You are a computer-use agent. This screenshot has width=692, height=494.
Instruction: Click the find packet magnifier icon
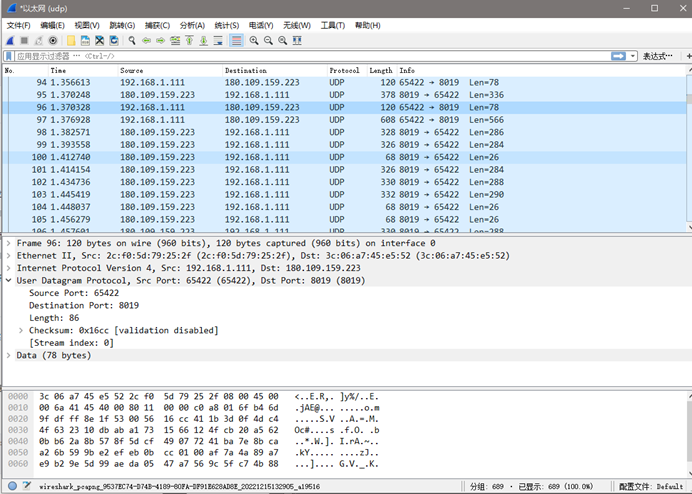tap(132, 41)
